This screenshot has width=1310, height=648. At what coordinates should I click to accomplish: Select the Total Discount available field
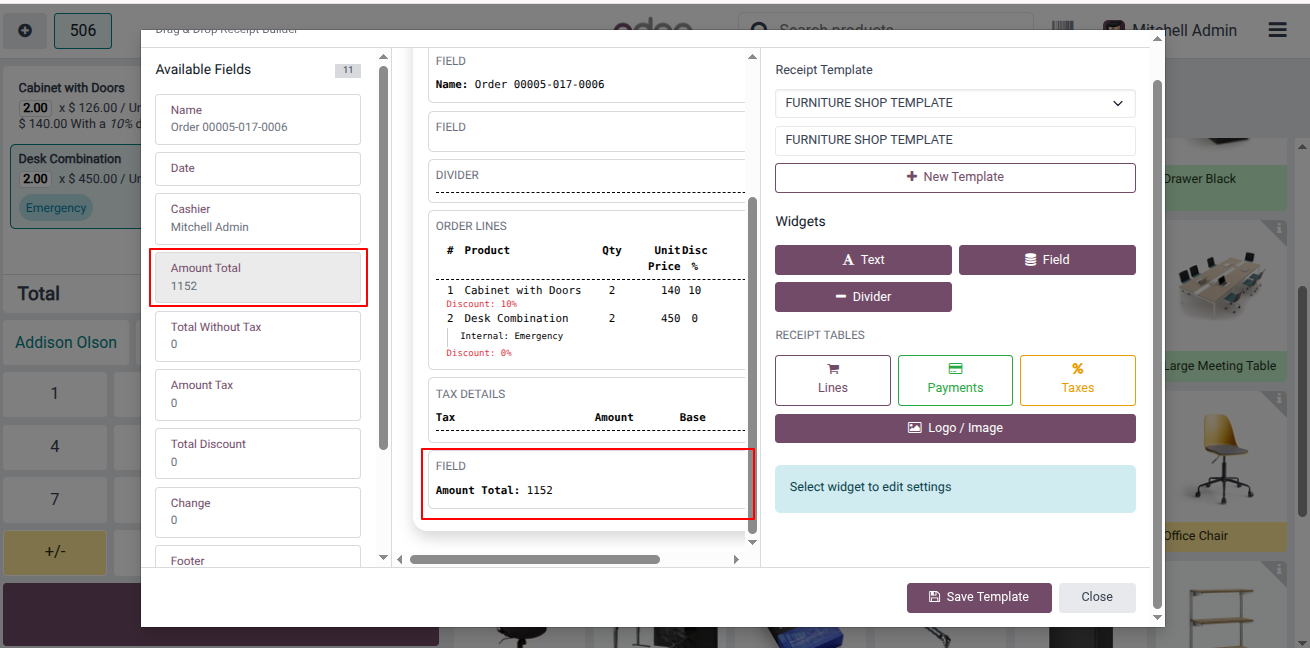[x=258, y=453]
